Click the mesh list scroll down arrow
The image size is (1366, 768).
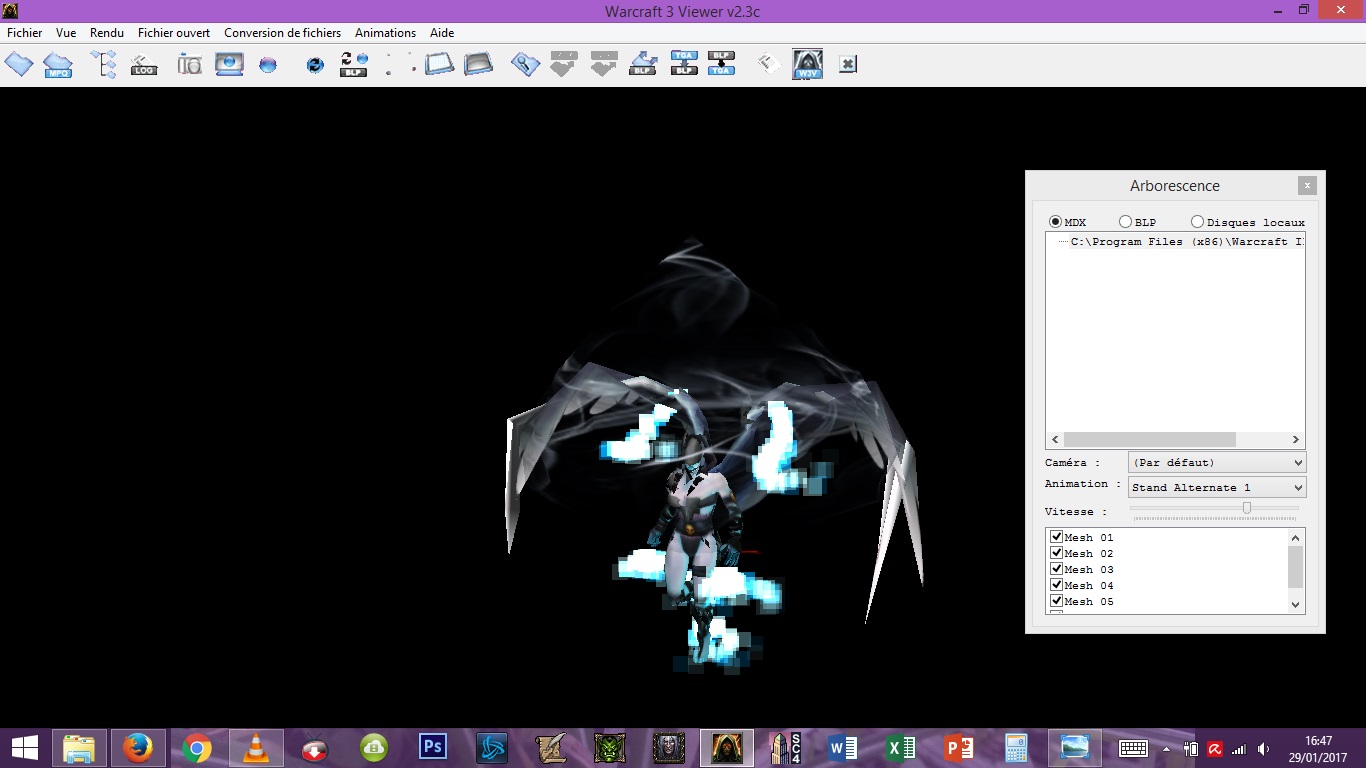click(x=1296, y=604)
